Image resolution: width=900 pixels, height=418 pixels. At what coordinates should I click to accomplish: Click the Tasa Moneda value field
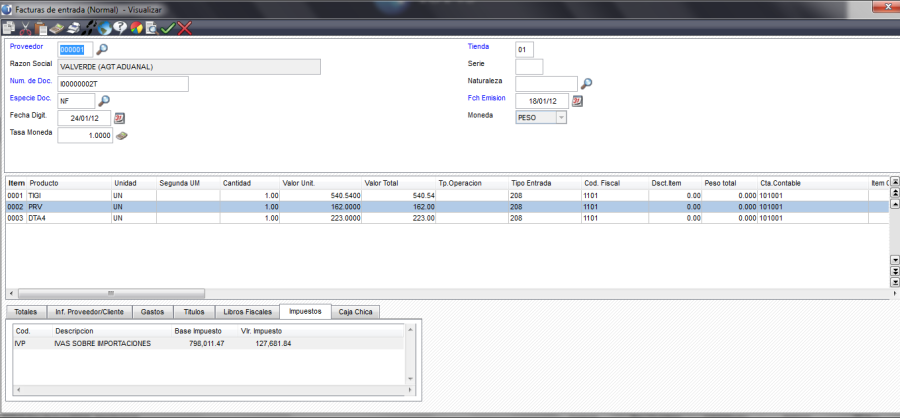pos(85,136)
